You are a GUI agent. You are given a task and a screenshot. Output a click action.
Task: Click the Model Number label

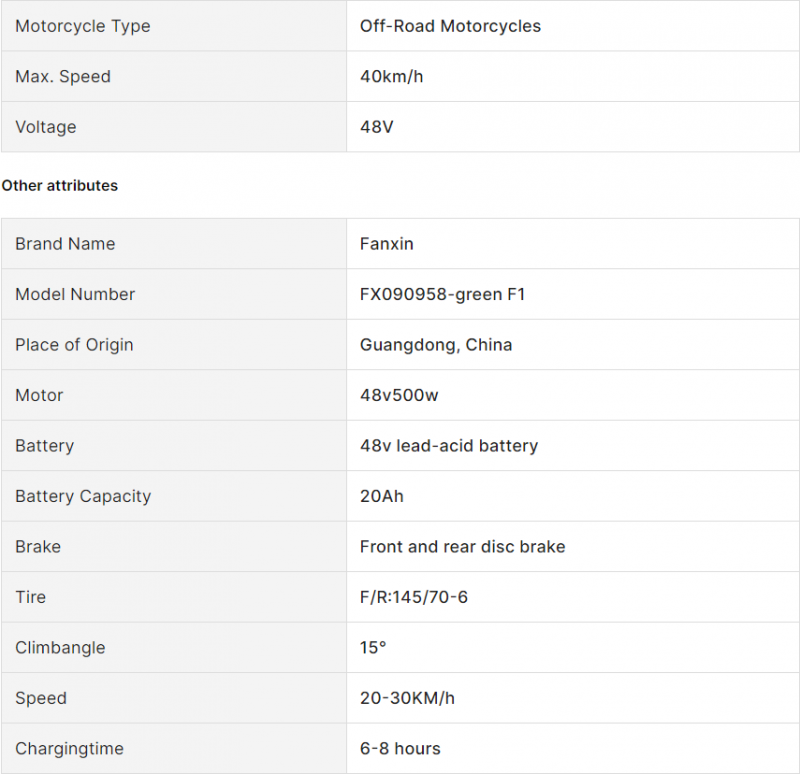[x=75, y=294]
